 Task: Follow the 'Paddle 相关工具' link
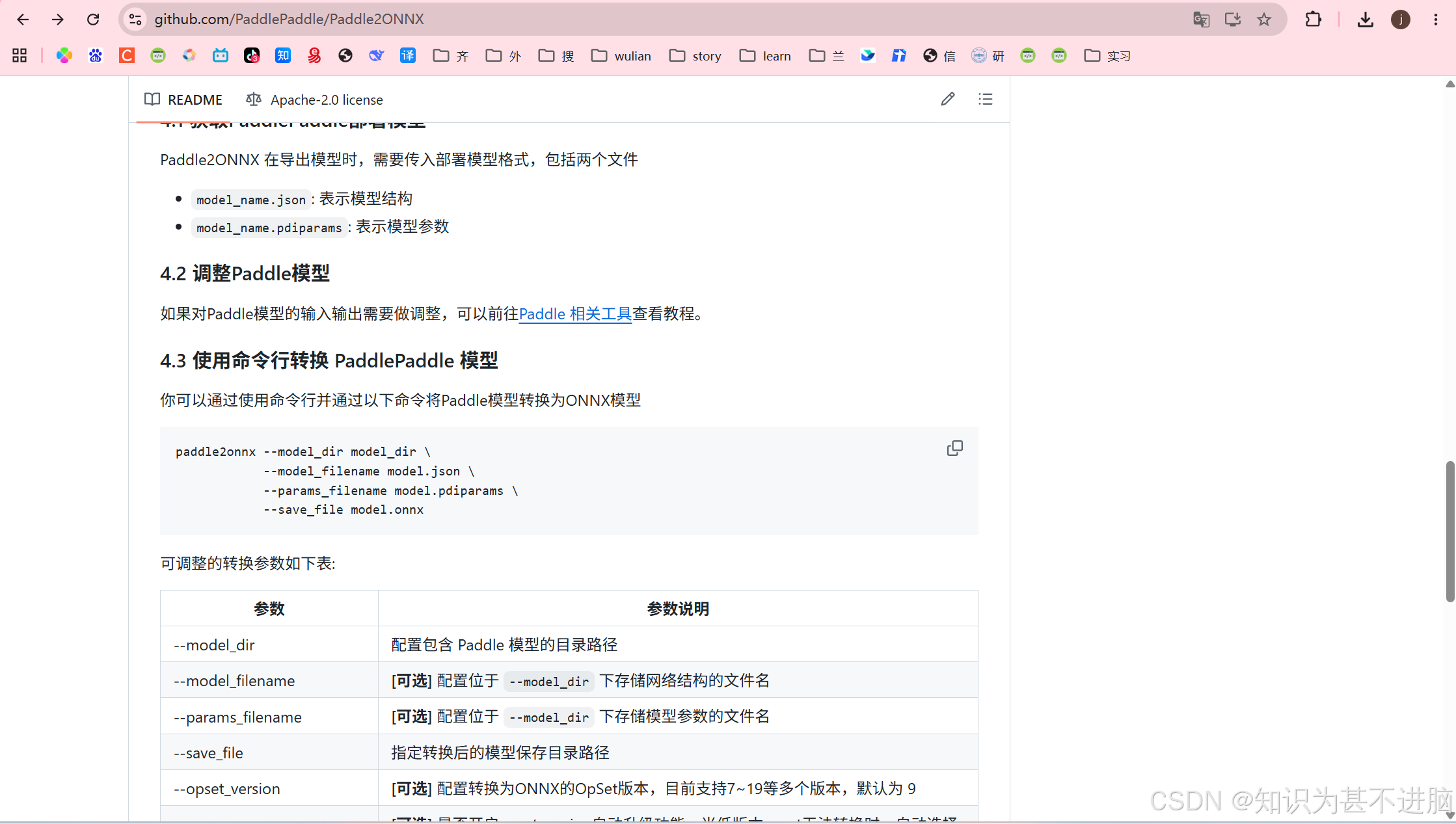[575, 314]
